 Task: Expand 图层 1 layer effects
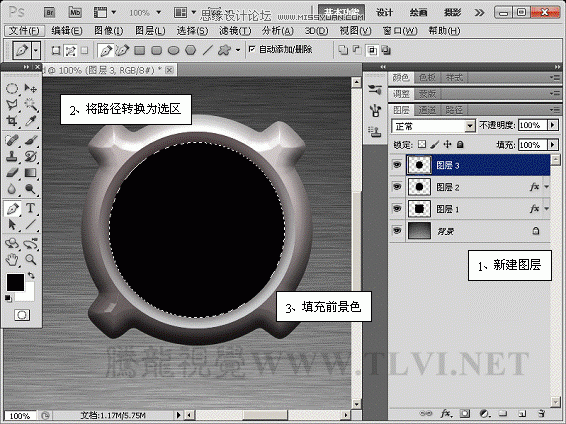tap(547, 209)
